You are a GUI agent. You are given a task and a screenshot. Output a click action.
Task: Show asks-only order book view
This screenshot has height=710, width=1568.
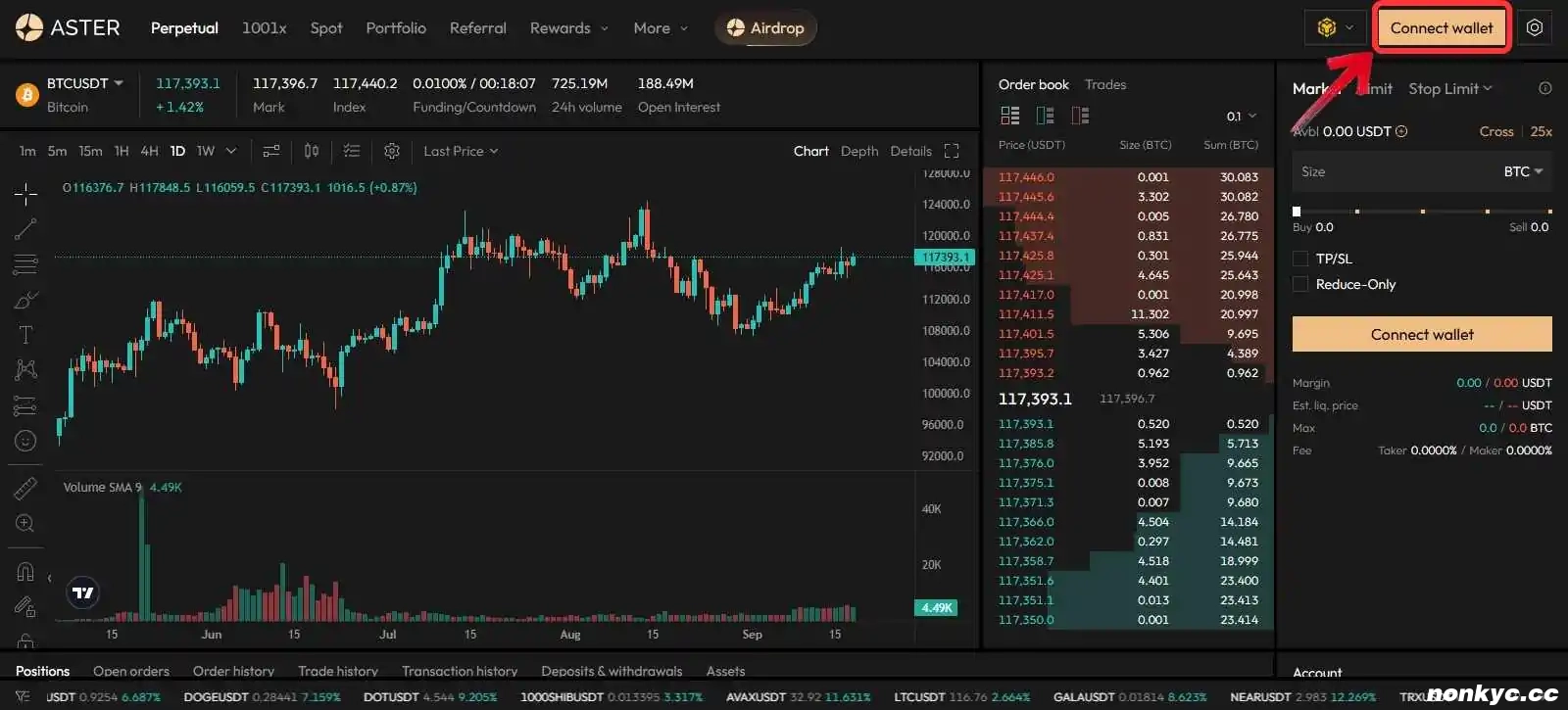click(1081, 116)
